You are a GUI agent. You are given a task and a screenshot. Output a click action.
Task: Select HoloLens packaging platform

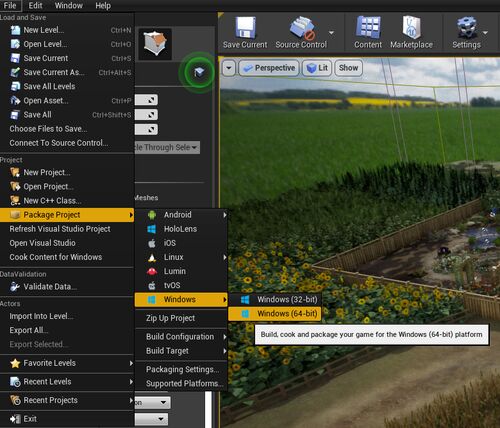[181, 229]
